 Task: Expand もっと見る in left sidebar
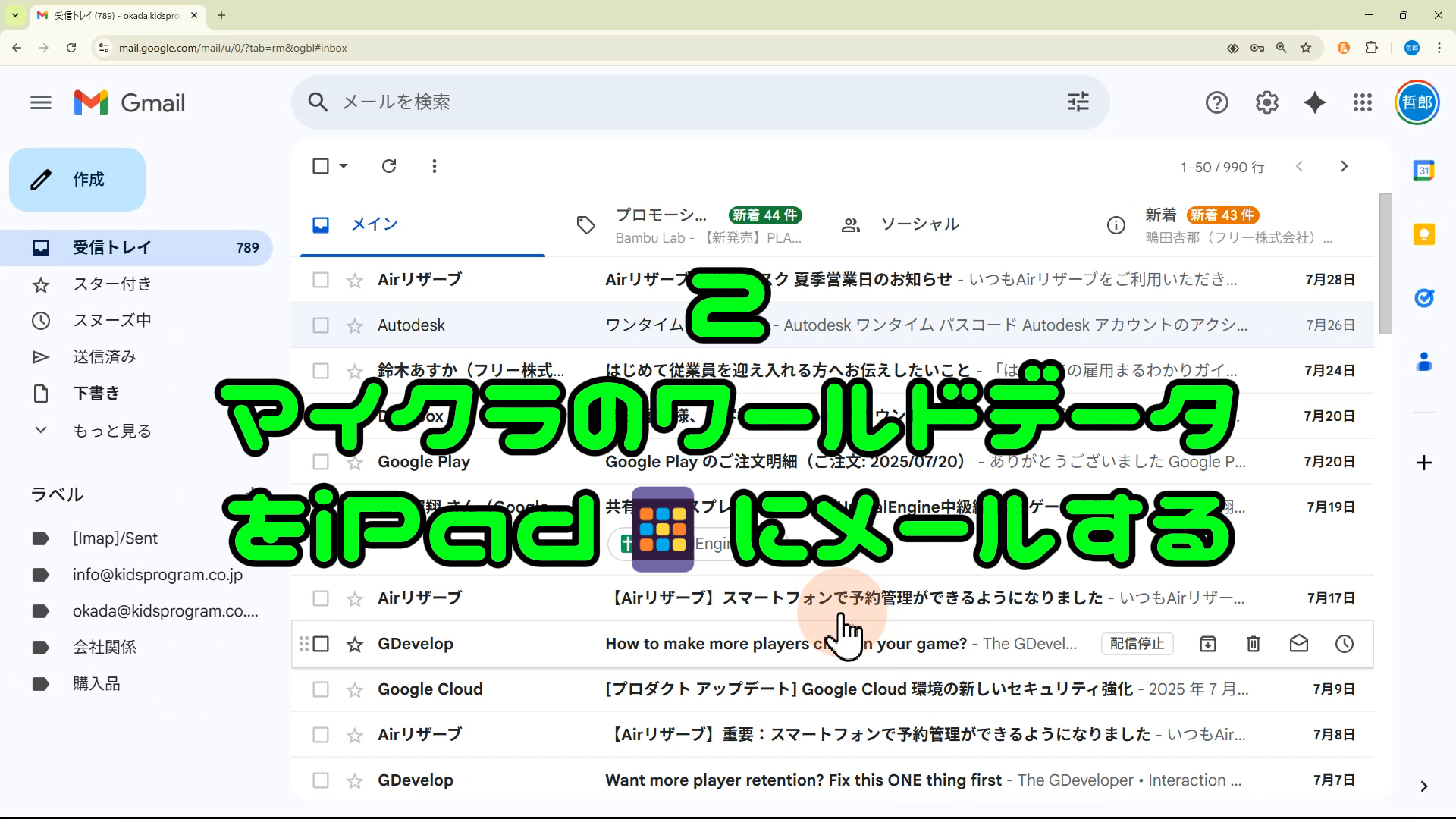tap(111, 431)
